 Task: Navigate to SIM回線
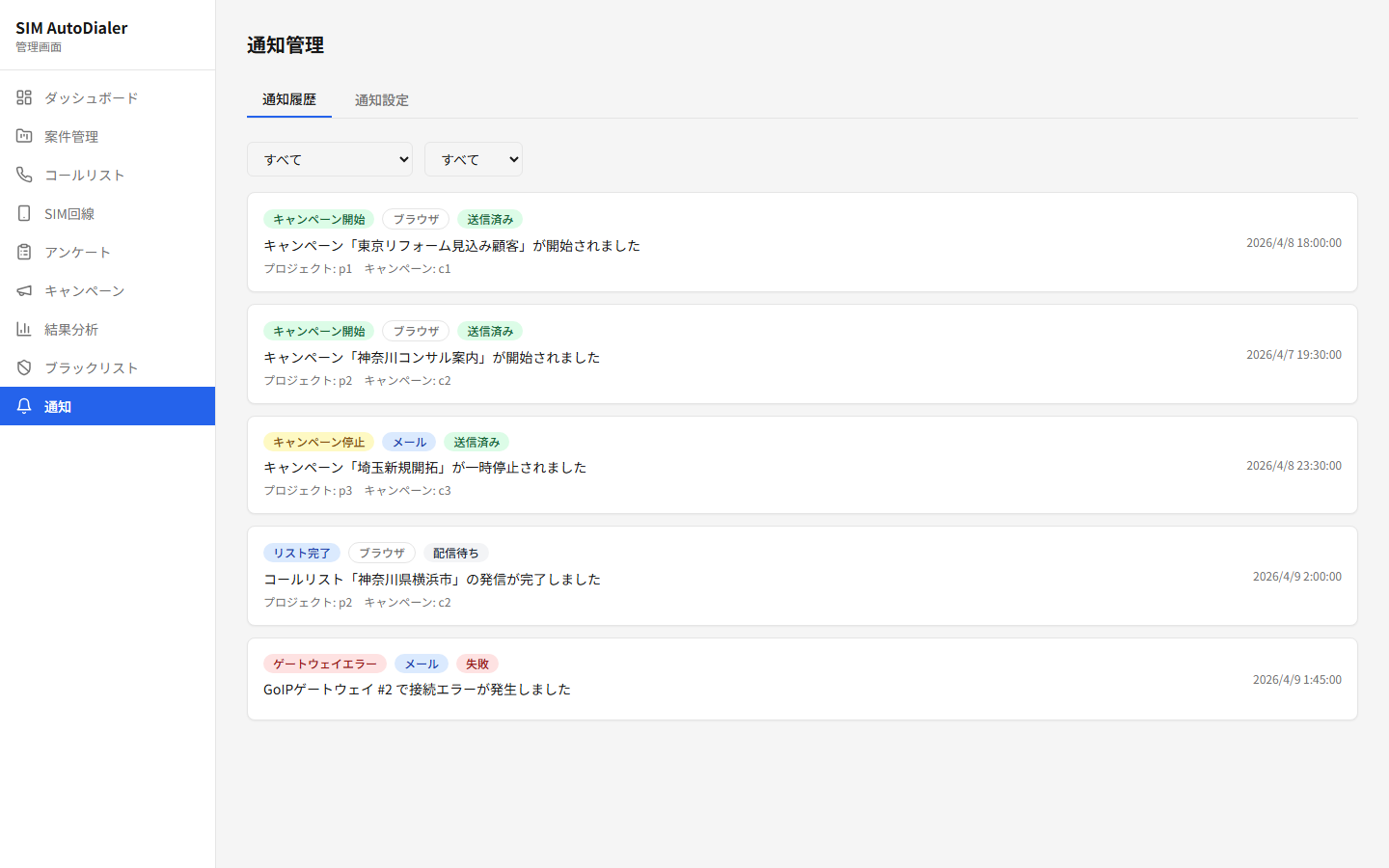pyautogui.click(x=107, y=213)
